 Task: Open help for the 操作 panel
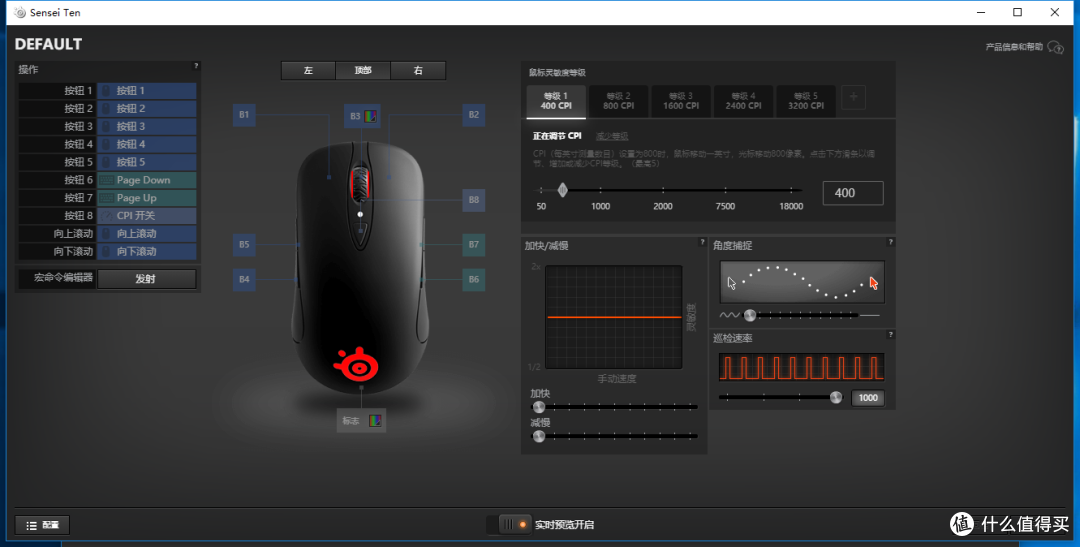196,66
